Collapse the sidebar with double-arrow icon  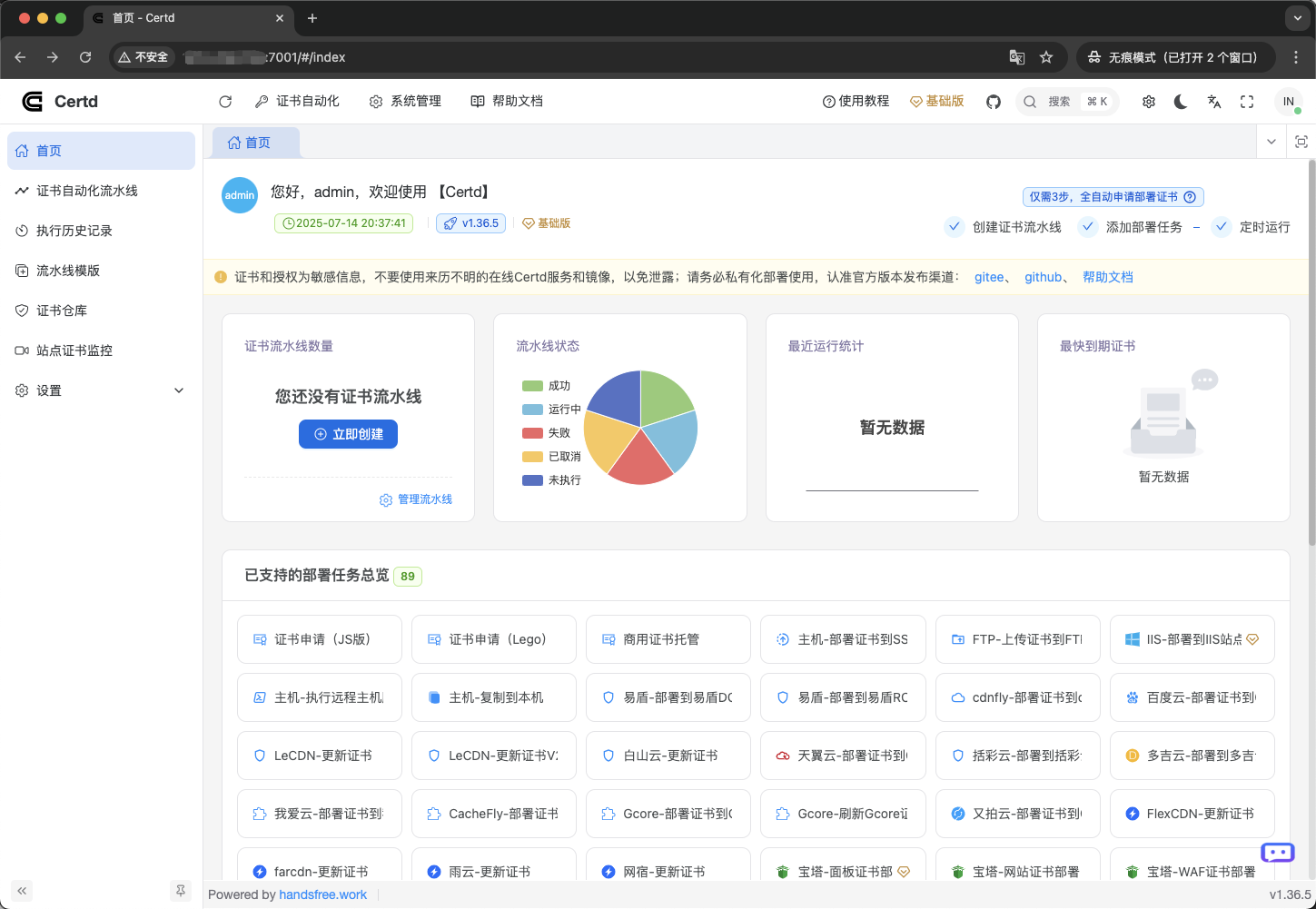point(23,891)
